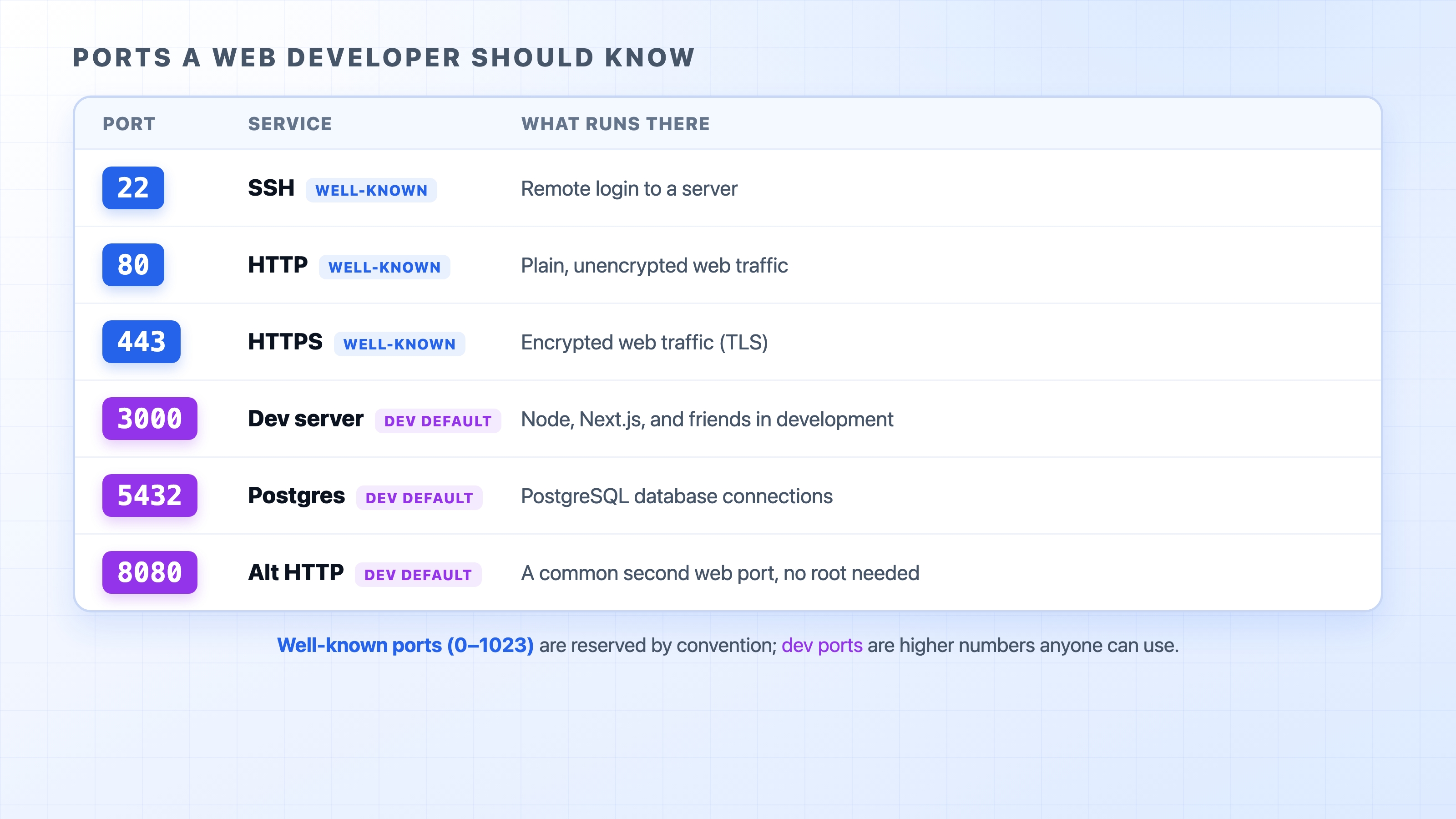The height and width of the screenshot is (819, 1456).
Task: Click the SSH service name
Action: pyautogui.click(x=271, y=187)
